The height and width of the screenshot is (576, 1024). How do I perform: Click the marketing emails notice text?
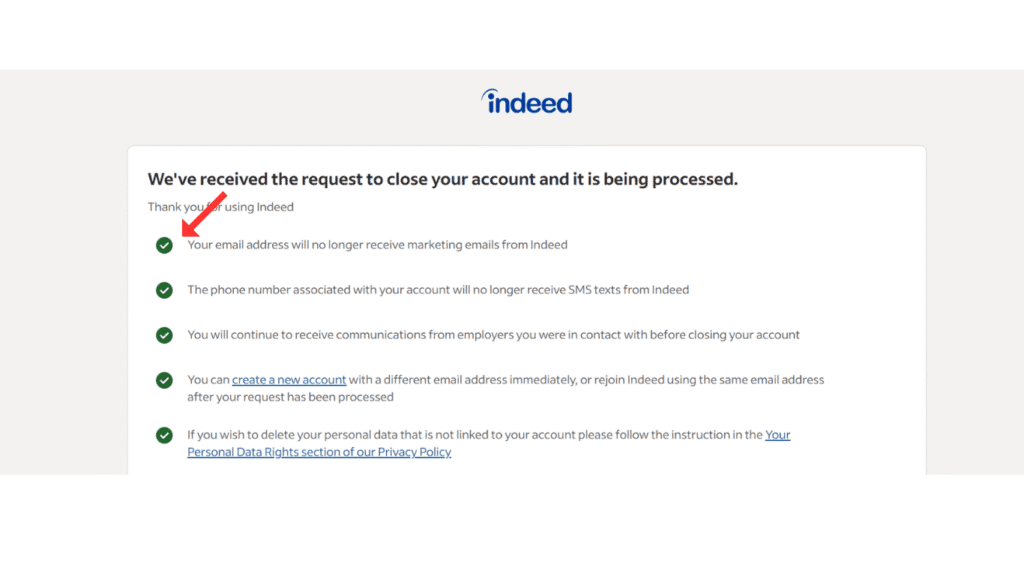[x=377, y=244]
